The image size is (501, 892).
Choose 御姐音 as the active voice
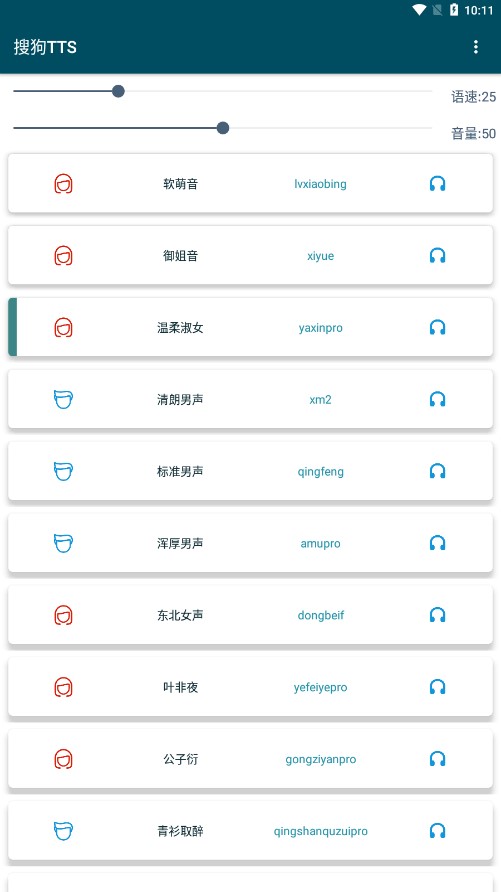tap(250, 255)
